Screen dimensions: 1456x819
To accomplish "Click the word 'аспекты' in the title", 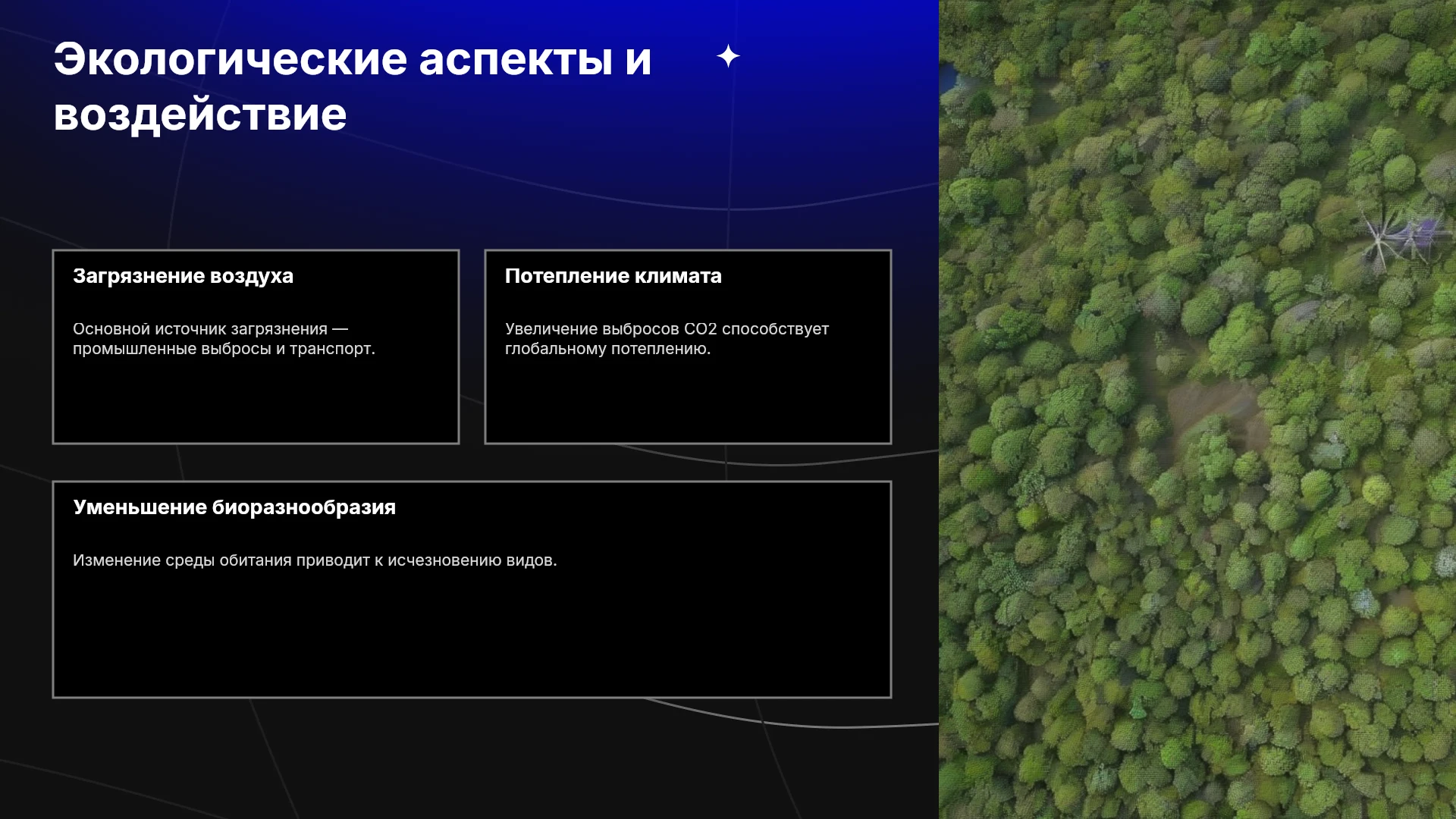I will (516, 59).
